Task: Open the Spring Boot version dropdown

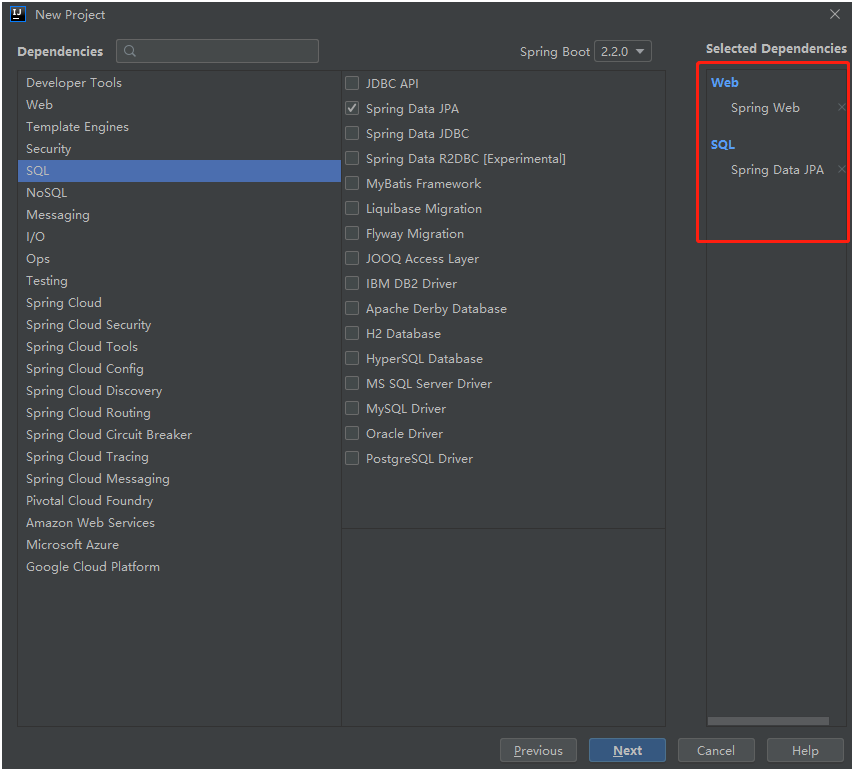Action: [x=623, y=51]
